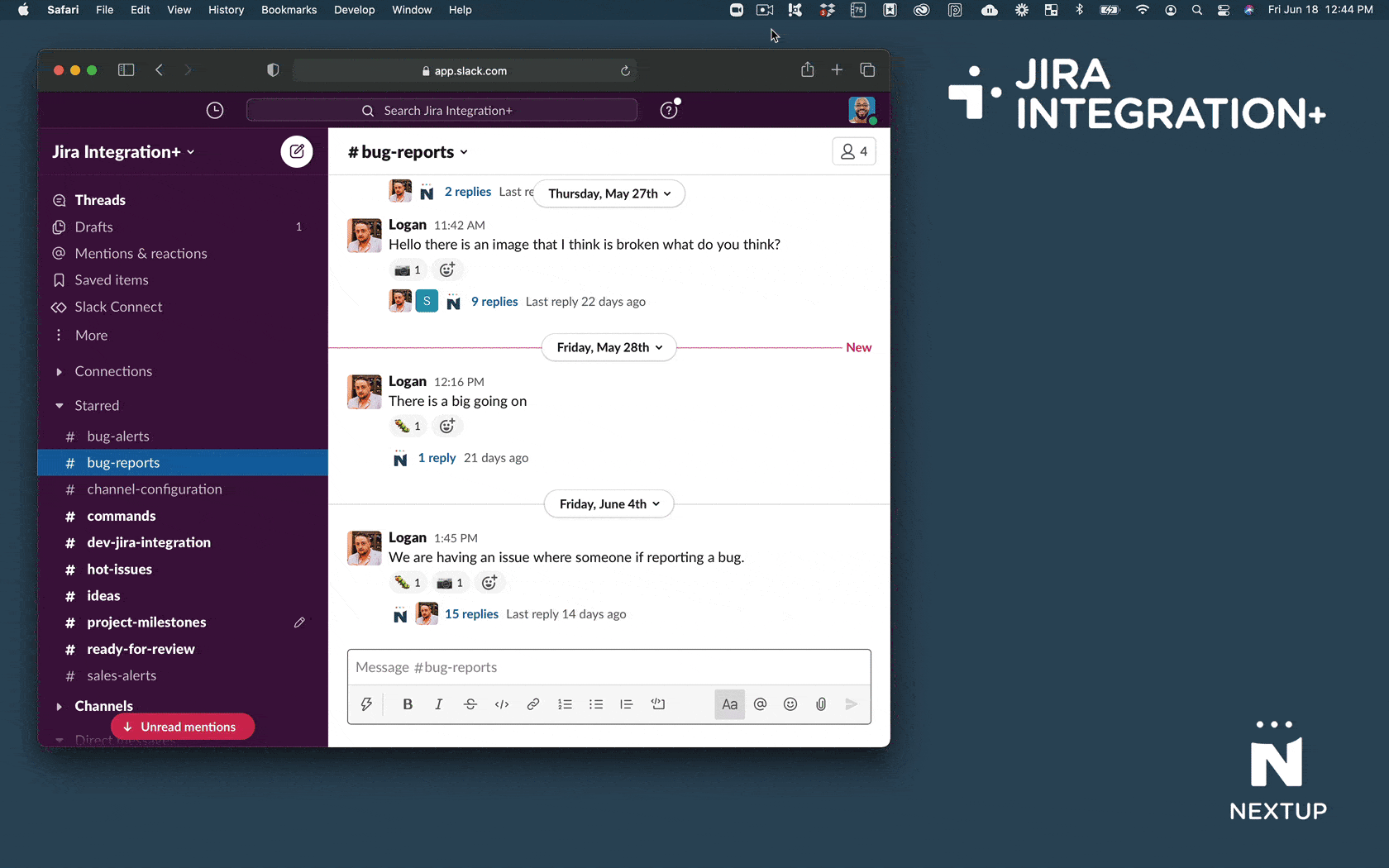Open 9 replies thread link
The height and width of the screenshot is (868, 1389).
pyautogui.click(x=494, y=302)
